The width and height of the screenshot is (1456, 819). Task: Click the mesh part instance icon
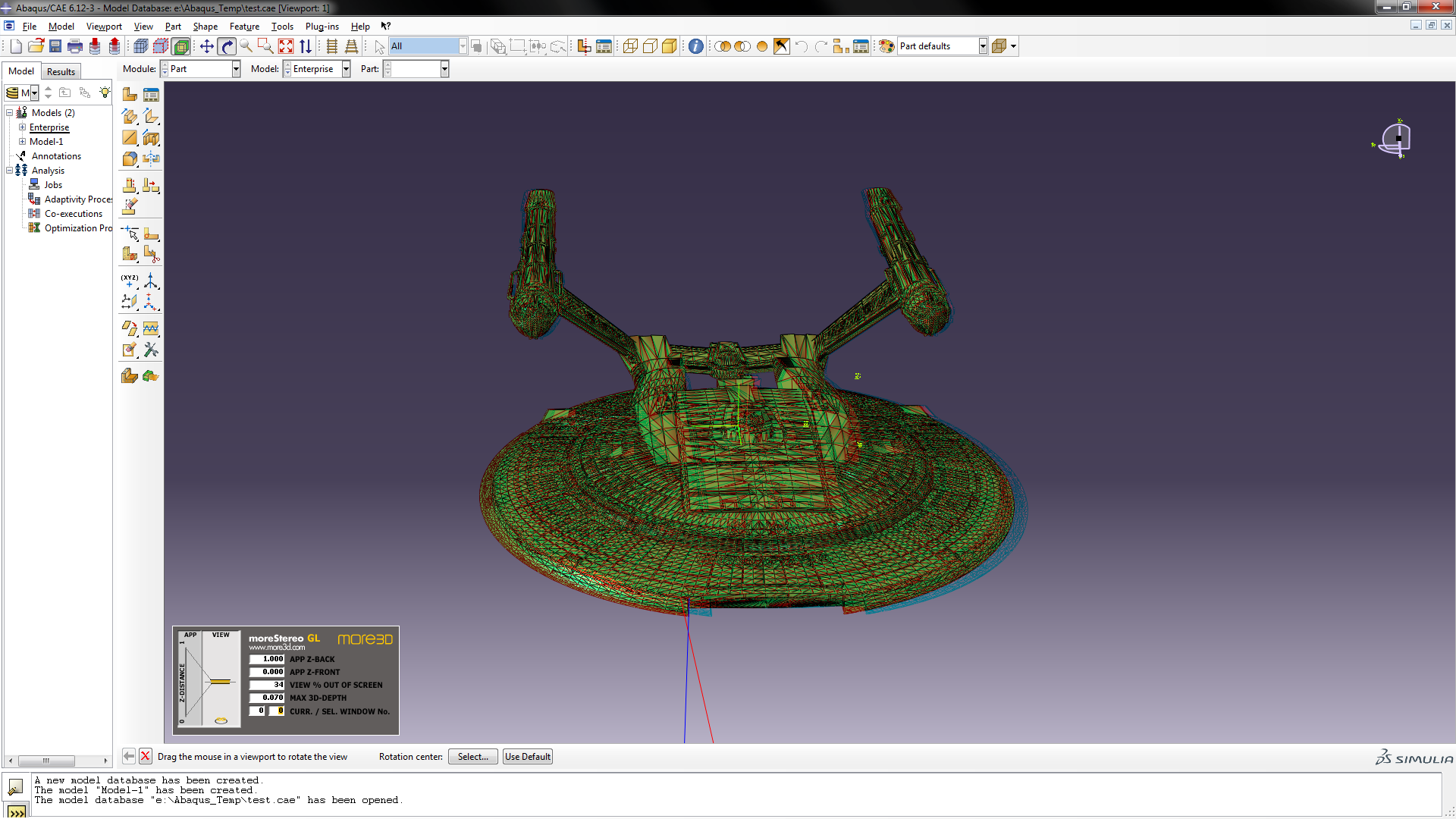pos(151,375)
